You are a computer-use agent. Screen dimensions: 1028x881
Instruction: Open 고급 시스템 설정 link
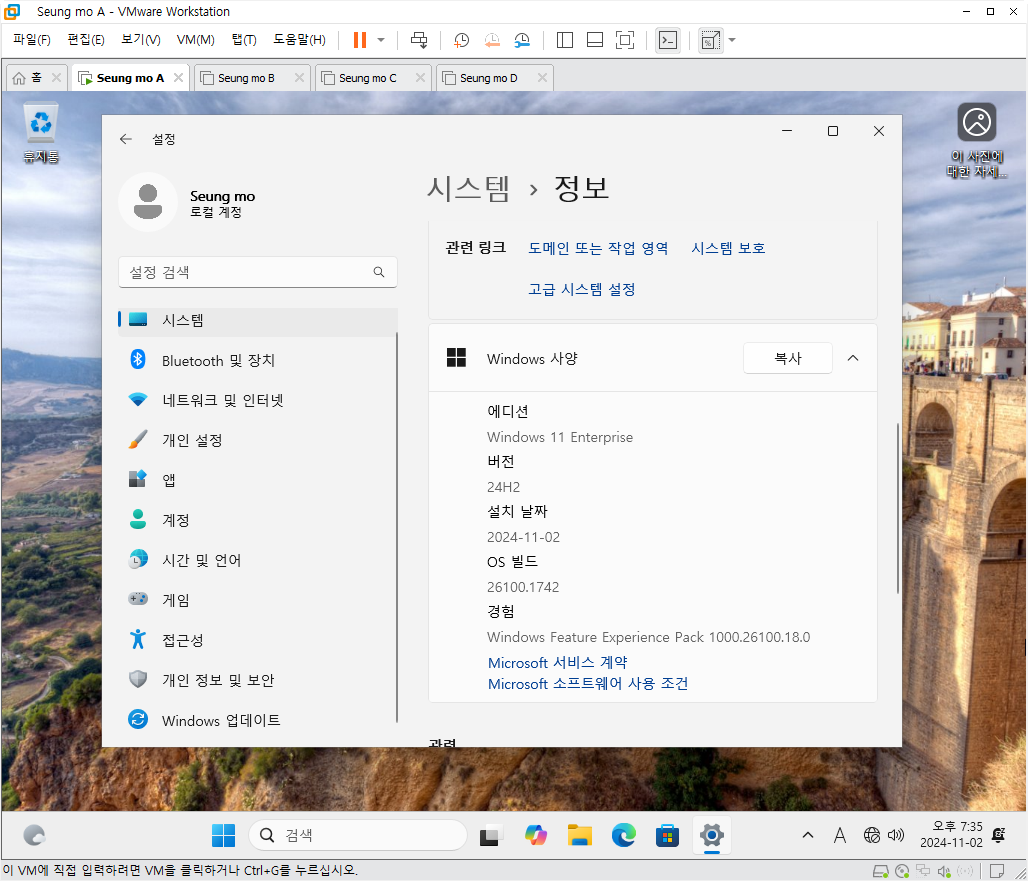pos(582,289)
